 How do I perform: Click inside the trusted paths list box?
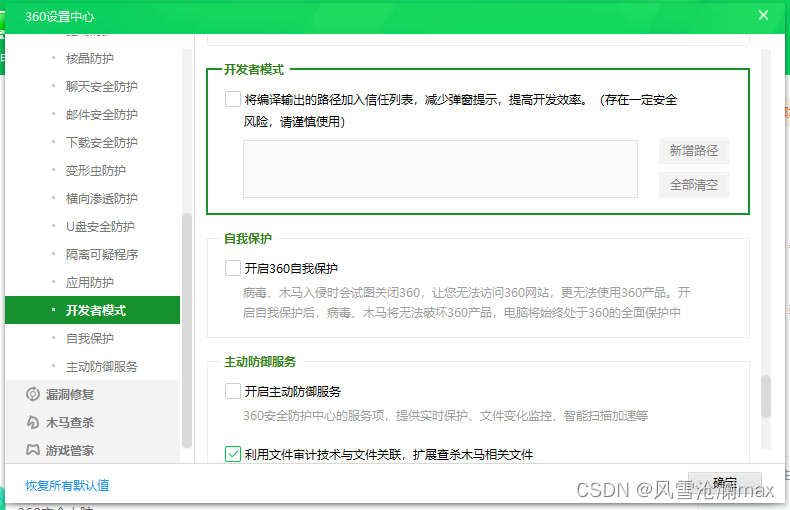click(x=440, y=169)
